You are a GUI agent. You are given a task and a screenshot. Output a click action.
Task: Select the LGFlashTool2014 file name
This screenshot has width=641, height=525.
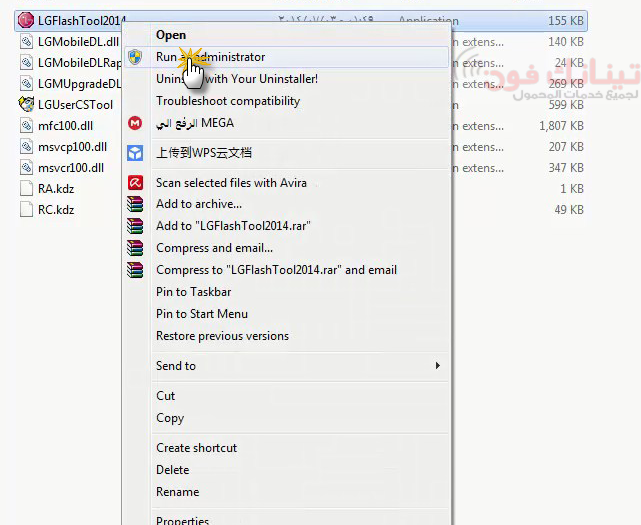click(81, 21)
